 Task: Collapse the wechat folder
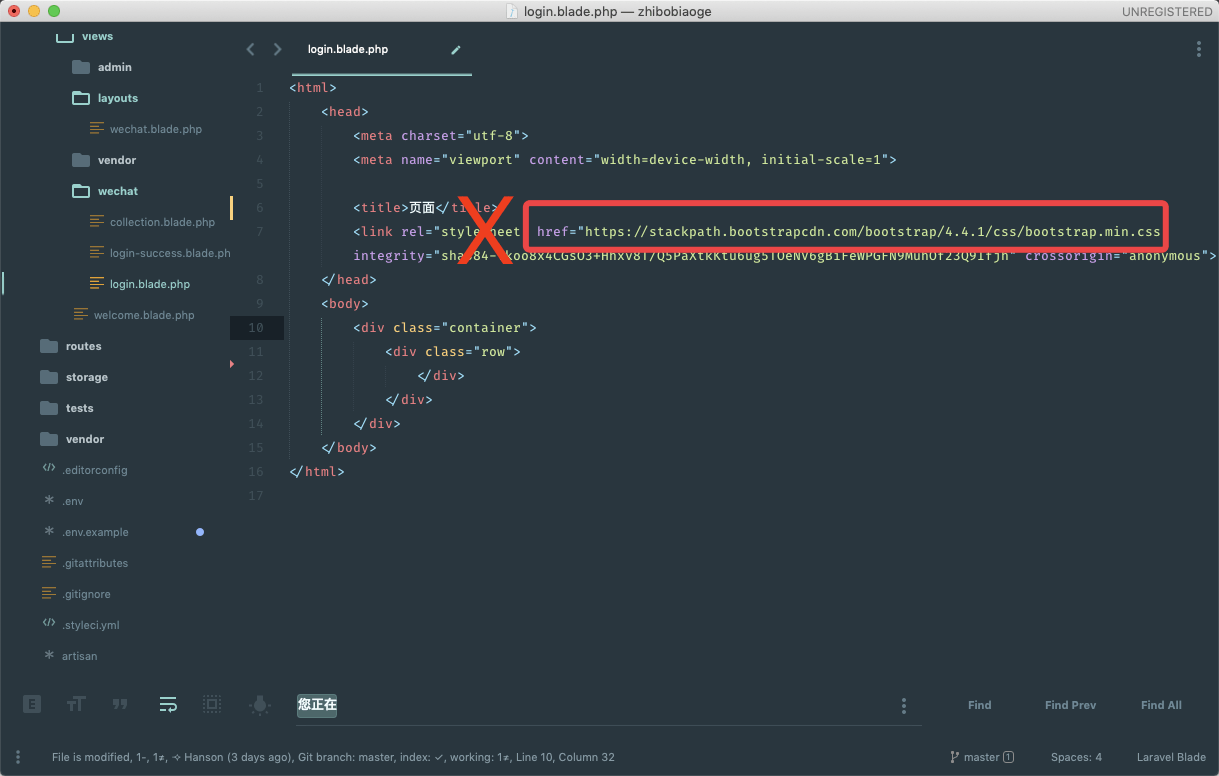click(118, 191)
